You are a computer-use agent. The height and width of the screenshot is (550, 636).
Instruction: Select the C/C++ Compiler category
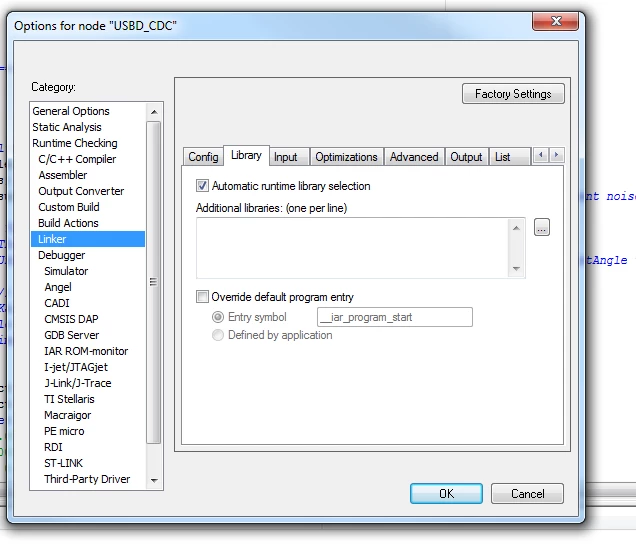(x=88, y=159)
